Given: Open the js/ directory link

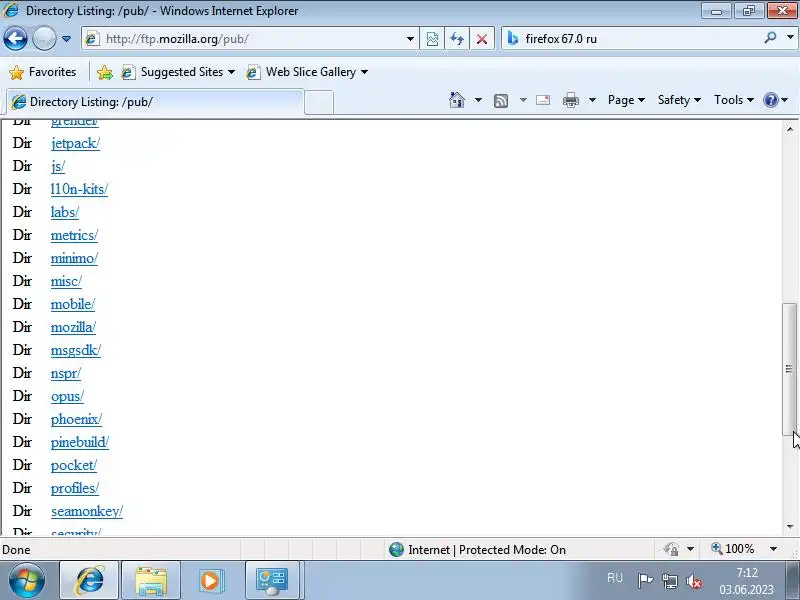Looking at the screenshot, I should pyautogui.click(x=58, y=166).
